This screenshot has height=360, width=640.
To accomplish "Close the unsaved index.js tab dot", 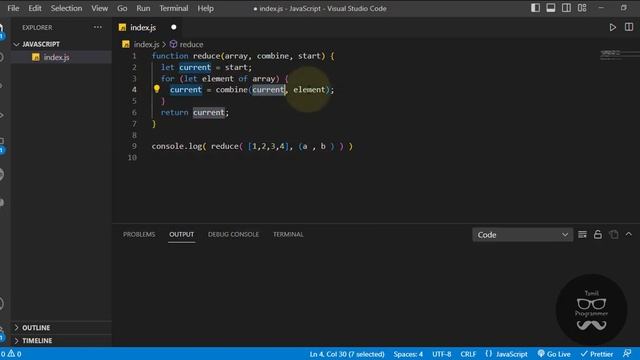I will (x=173, y=27).
